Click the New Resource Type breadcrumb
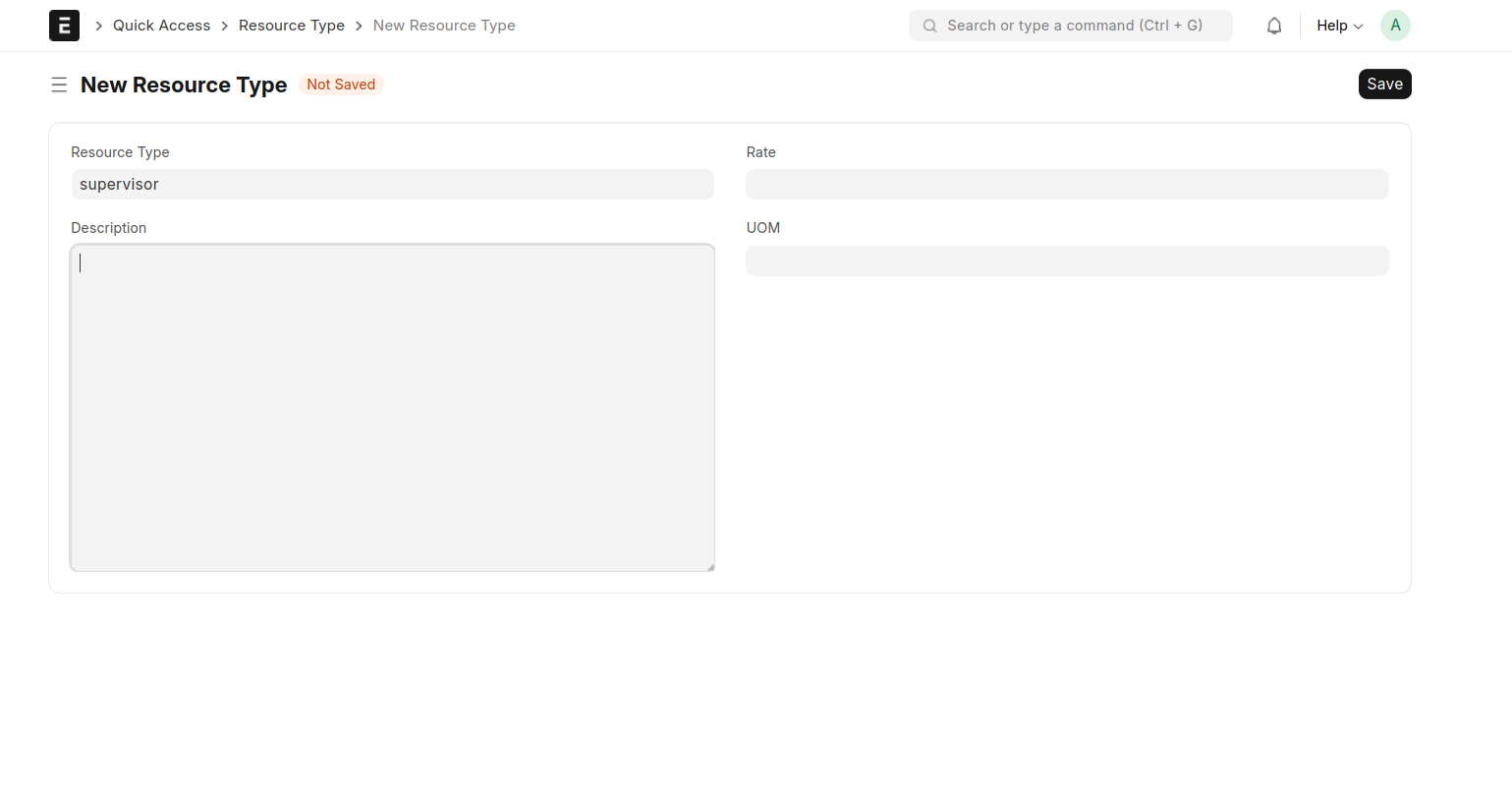This screenshot has height=799, width=1512. (x=443, y=26)
